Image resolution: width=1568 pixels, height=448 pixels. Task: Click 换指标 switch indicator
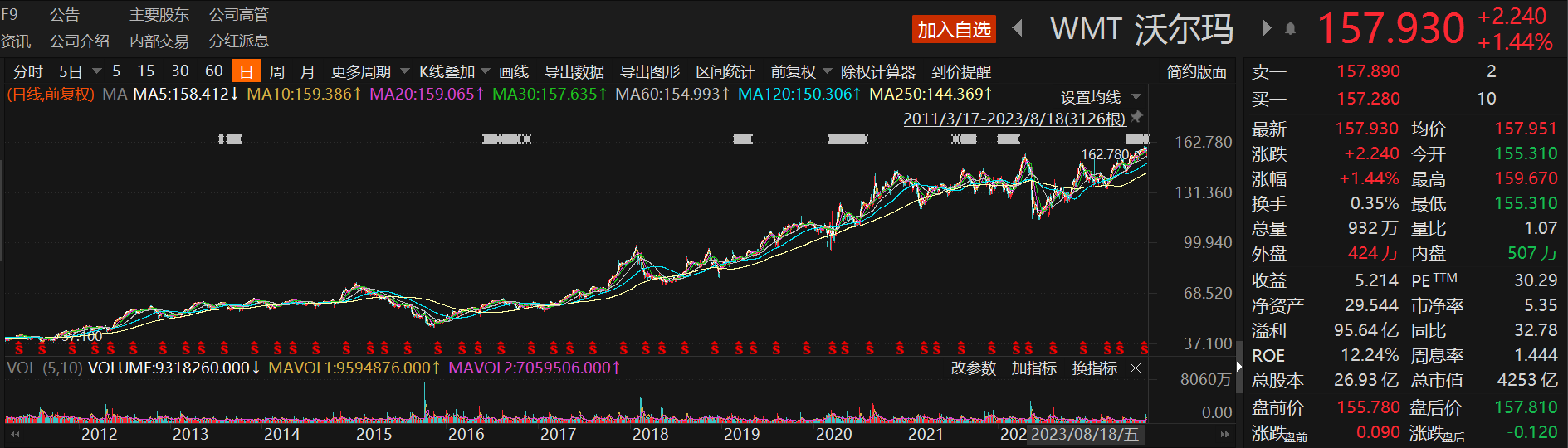tap(1094, 368)
